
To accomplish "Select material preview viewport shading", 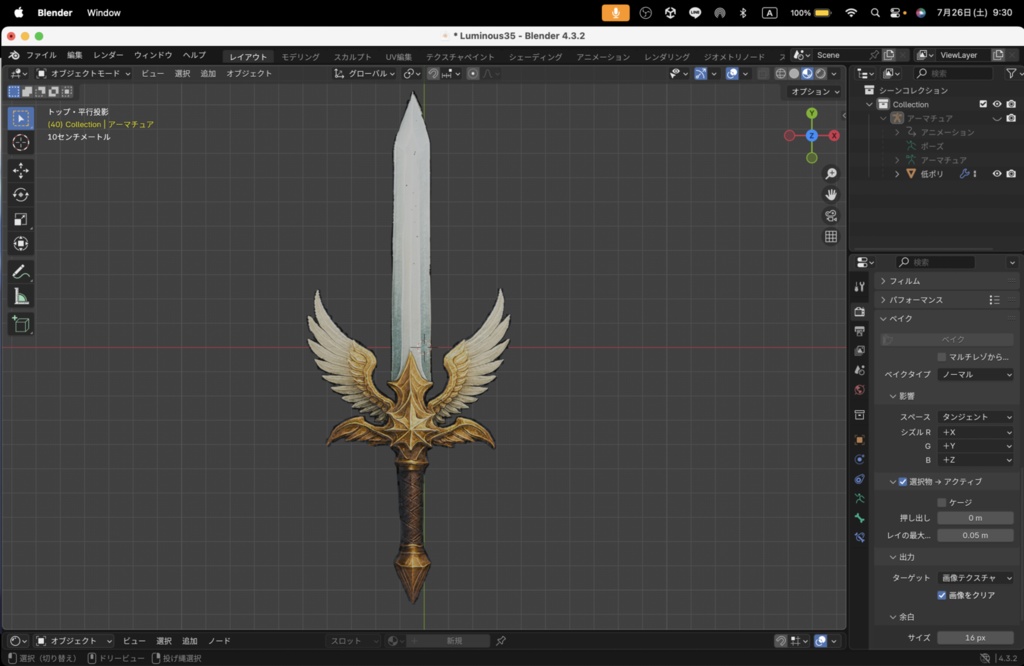I will (807, 74).
